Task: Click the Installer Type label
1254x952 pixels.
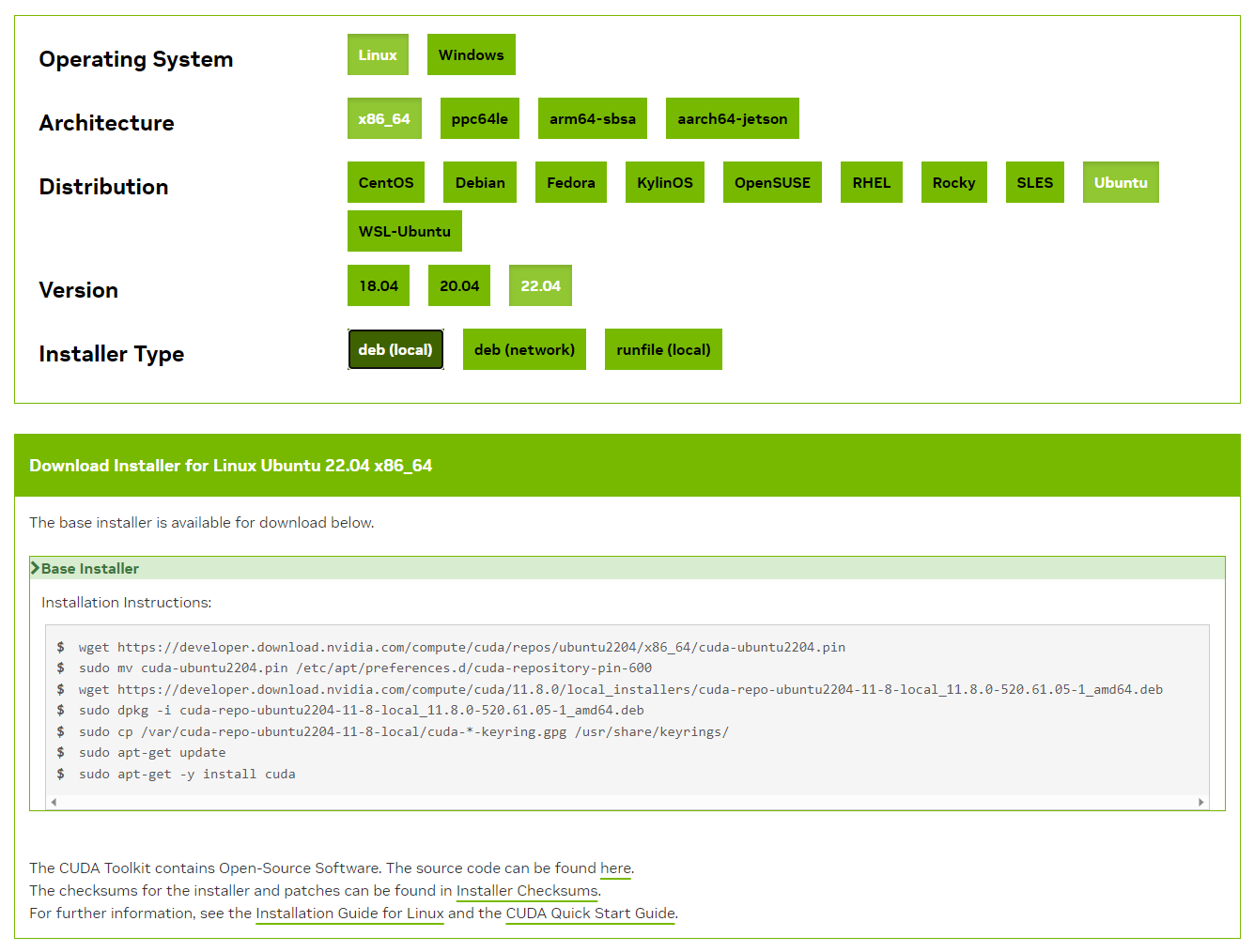Action: 112,354
